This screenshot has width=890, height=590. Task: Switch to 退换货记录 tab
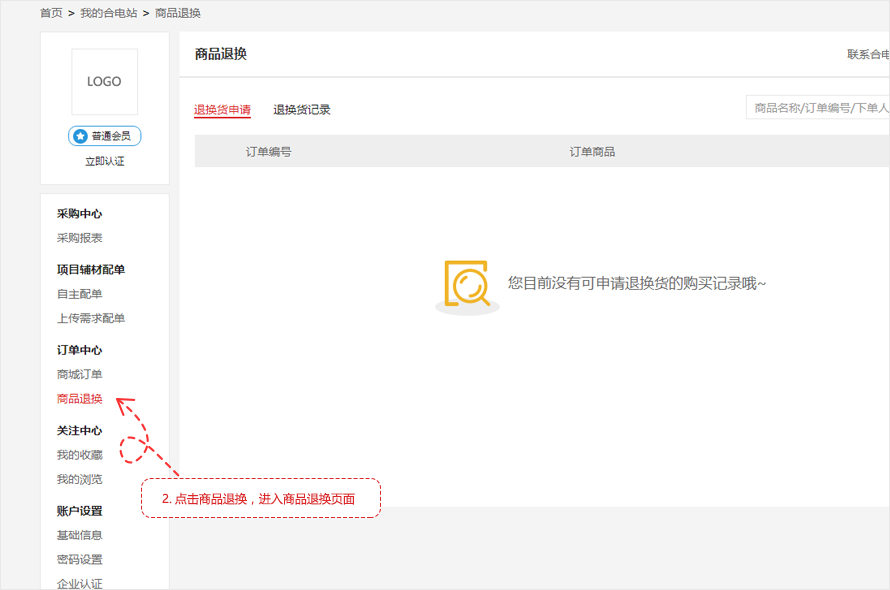(302, 110)
